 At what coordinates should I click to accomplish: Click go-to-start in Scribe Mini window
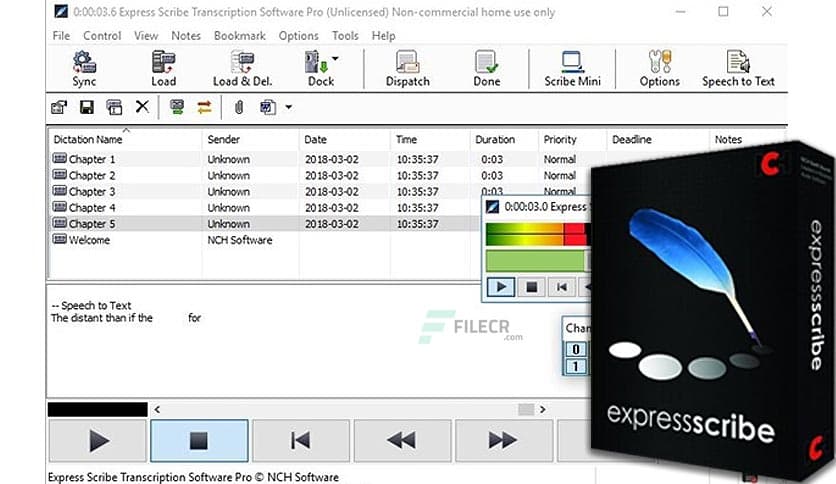click(561, 287)
